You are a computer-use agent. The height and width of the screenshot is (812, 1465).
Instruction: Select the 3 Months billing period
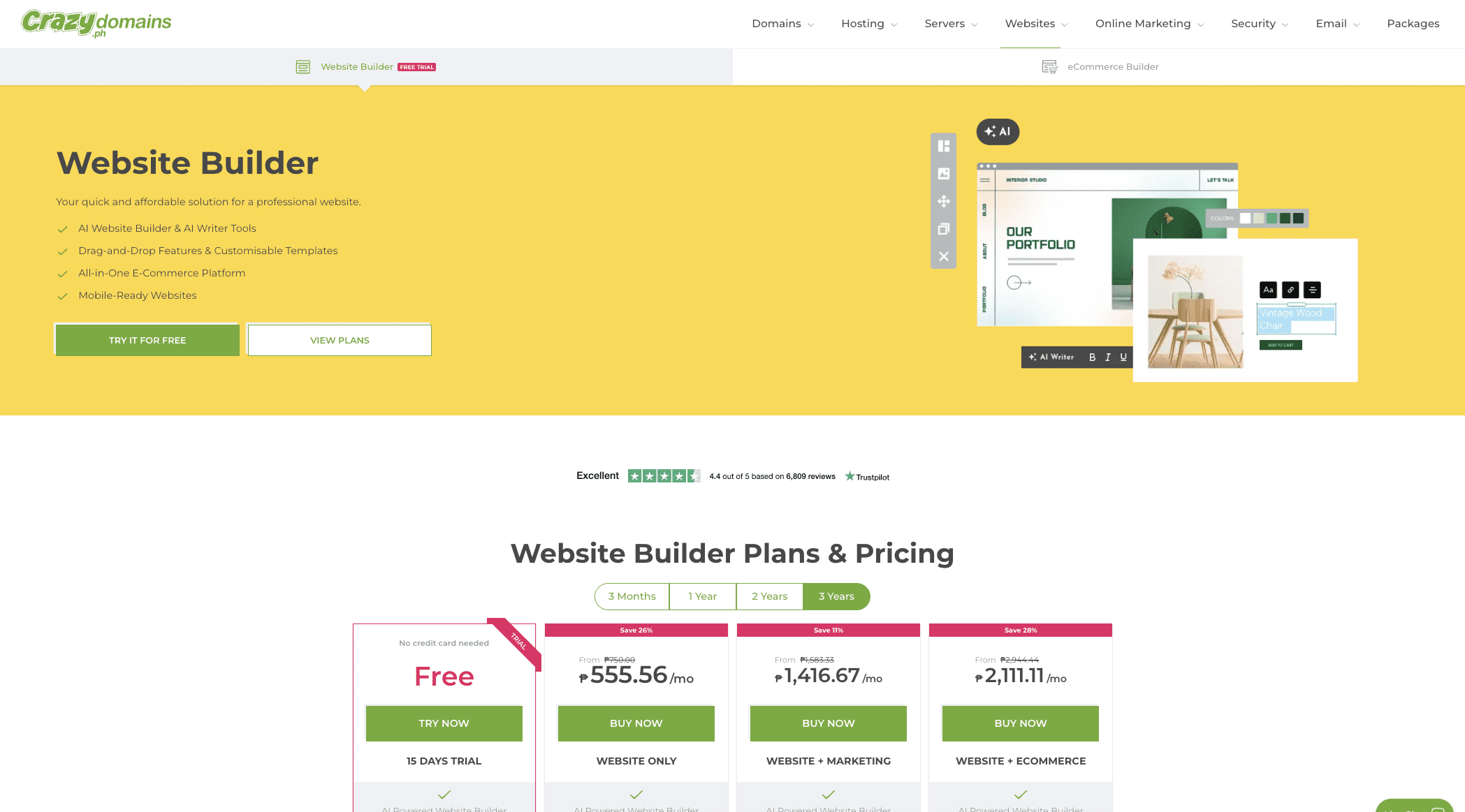coord(632,596)
